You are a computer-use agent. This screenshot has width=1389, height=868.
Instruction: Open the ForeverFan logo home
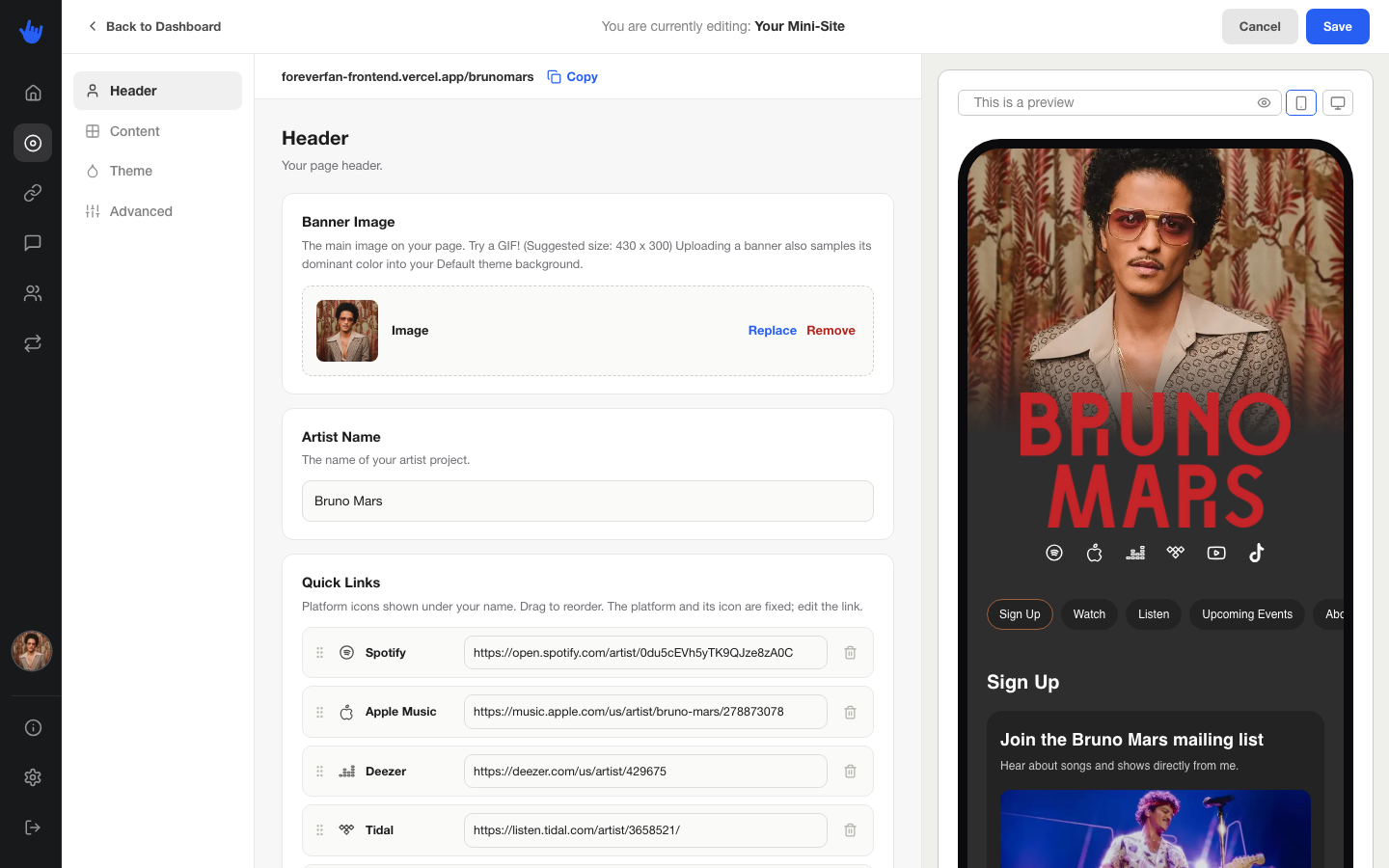pyautogui.click(x=31, y=32)
